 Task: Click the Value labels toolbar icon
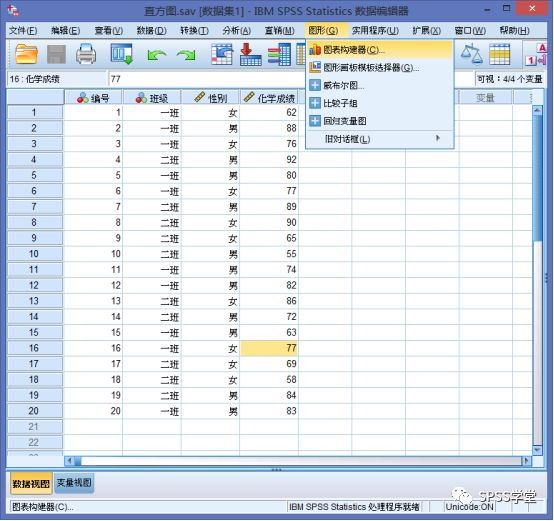(537, 54)
